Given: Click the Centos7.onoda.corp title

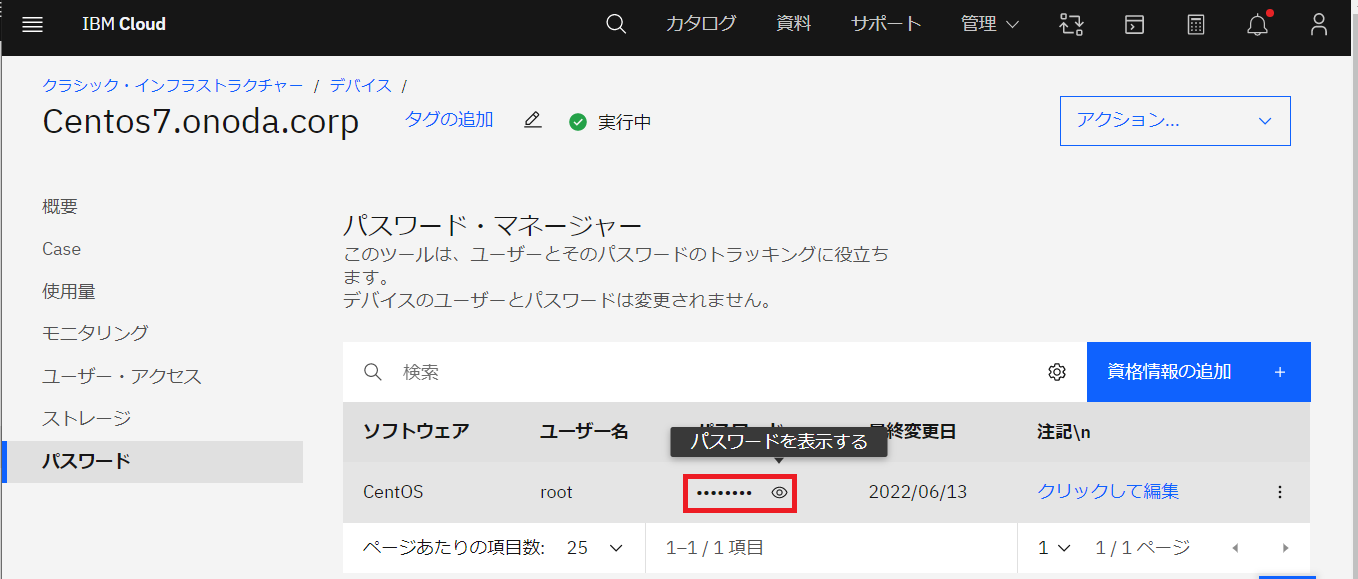Looking at the screenshot, I should [x=201, y=121].
